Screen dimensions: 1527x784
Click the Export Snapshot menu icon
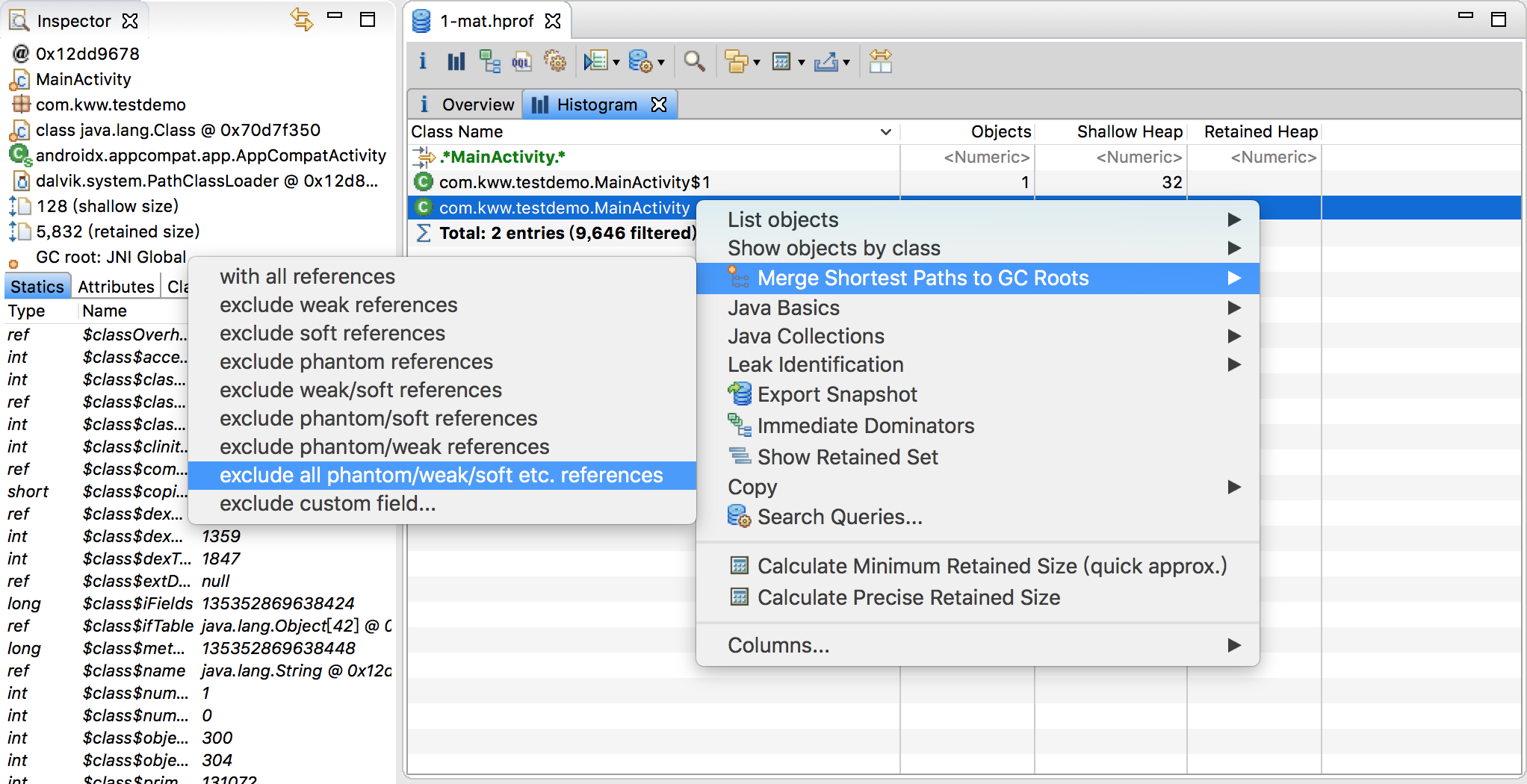(740, 393)
